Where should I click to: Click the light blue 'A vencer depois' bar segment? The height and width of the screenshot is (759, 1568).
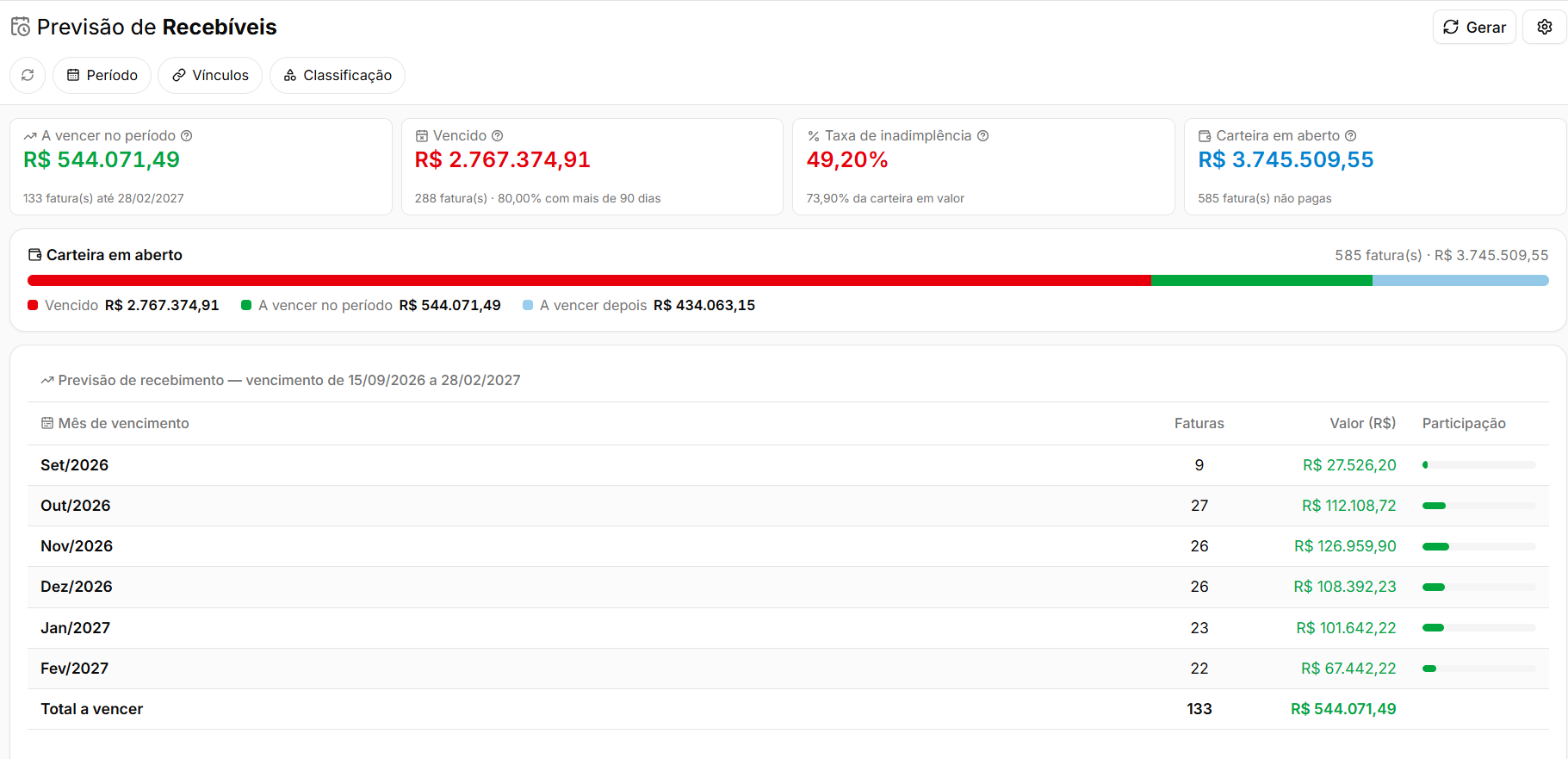1460,280
